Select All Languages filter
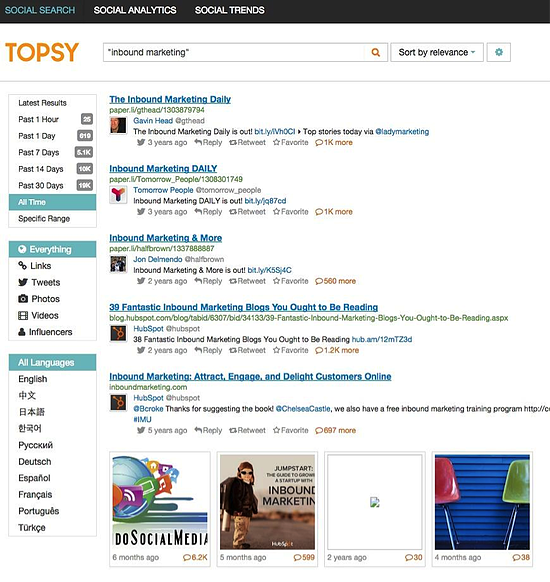The width and height of the screenshot is (550, 582). (52, 362)
